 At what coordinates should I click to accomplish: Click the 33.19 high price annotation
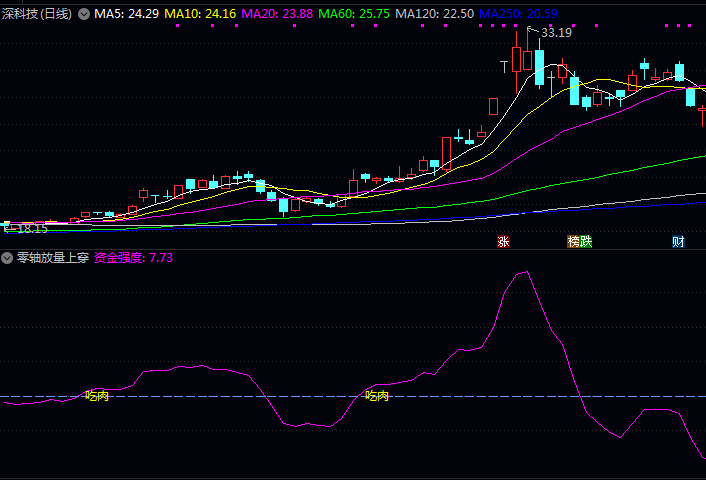pos(556,32)
